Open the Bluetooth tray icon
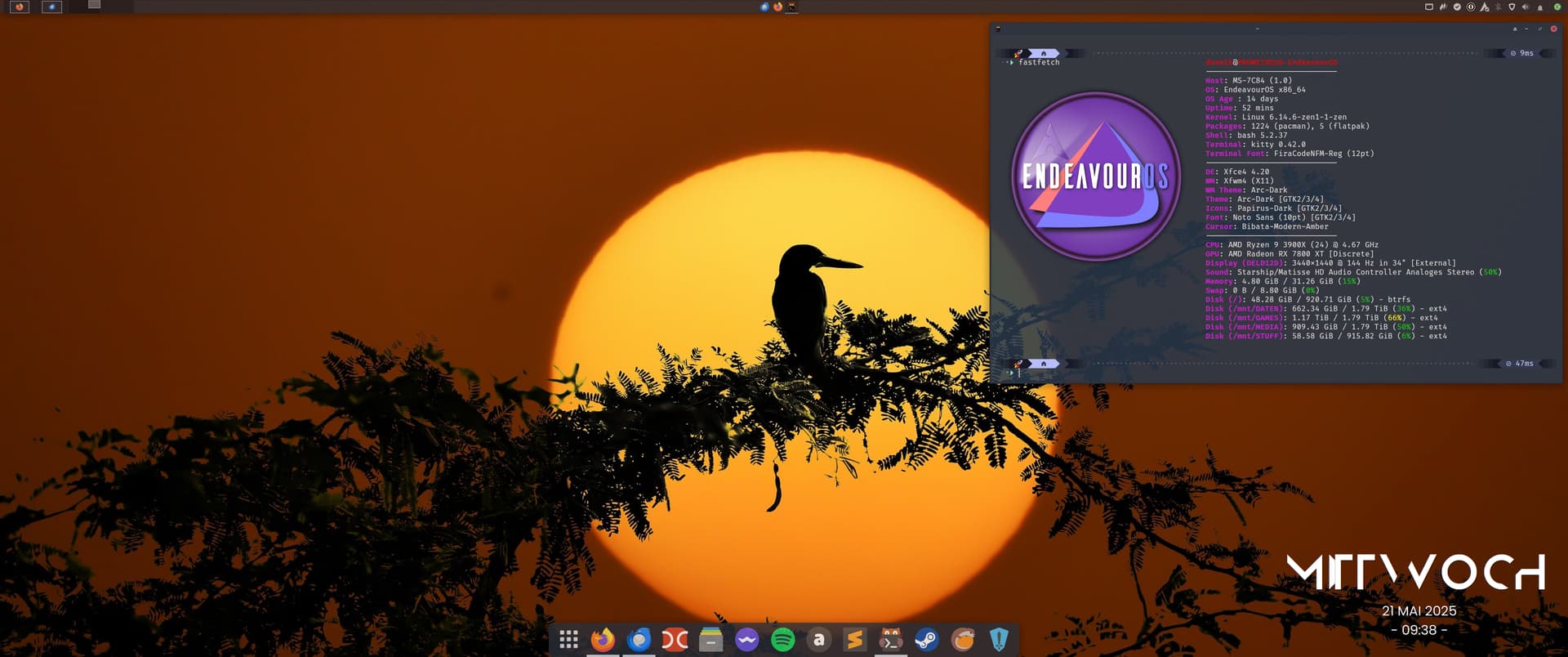 (1499, 7)
